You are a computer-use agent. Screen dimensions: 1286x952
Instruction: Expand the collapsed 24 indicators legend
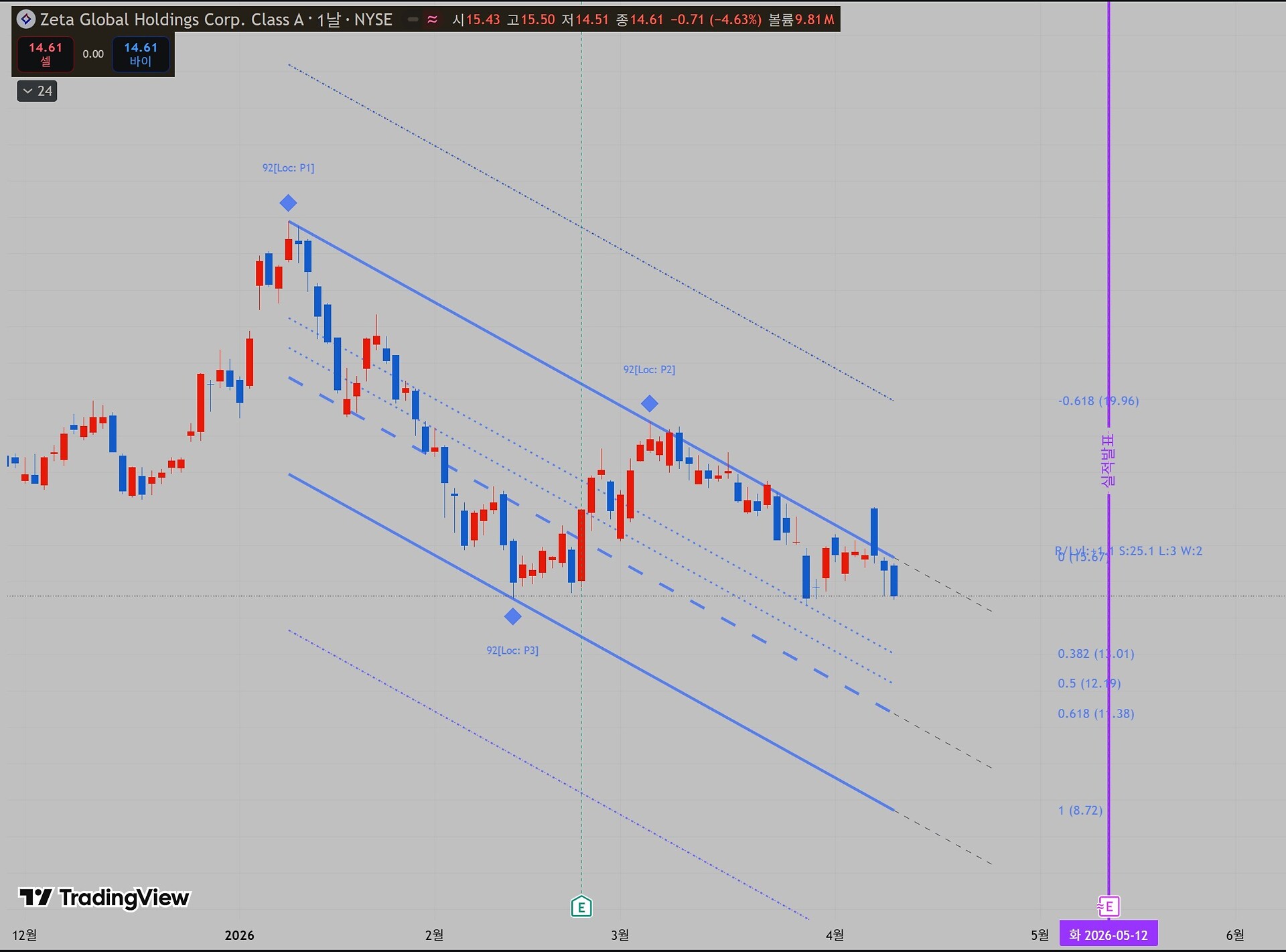point(37,91)
